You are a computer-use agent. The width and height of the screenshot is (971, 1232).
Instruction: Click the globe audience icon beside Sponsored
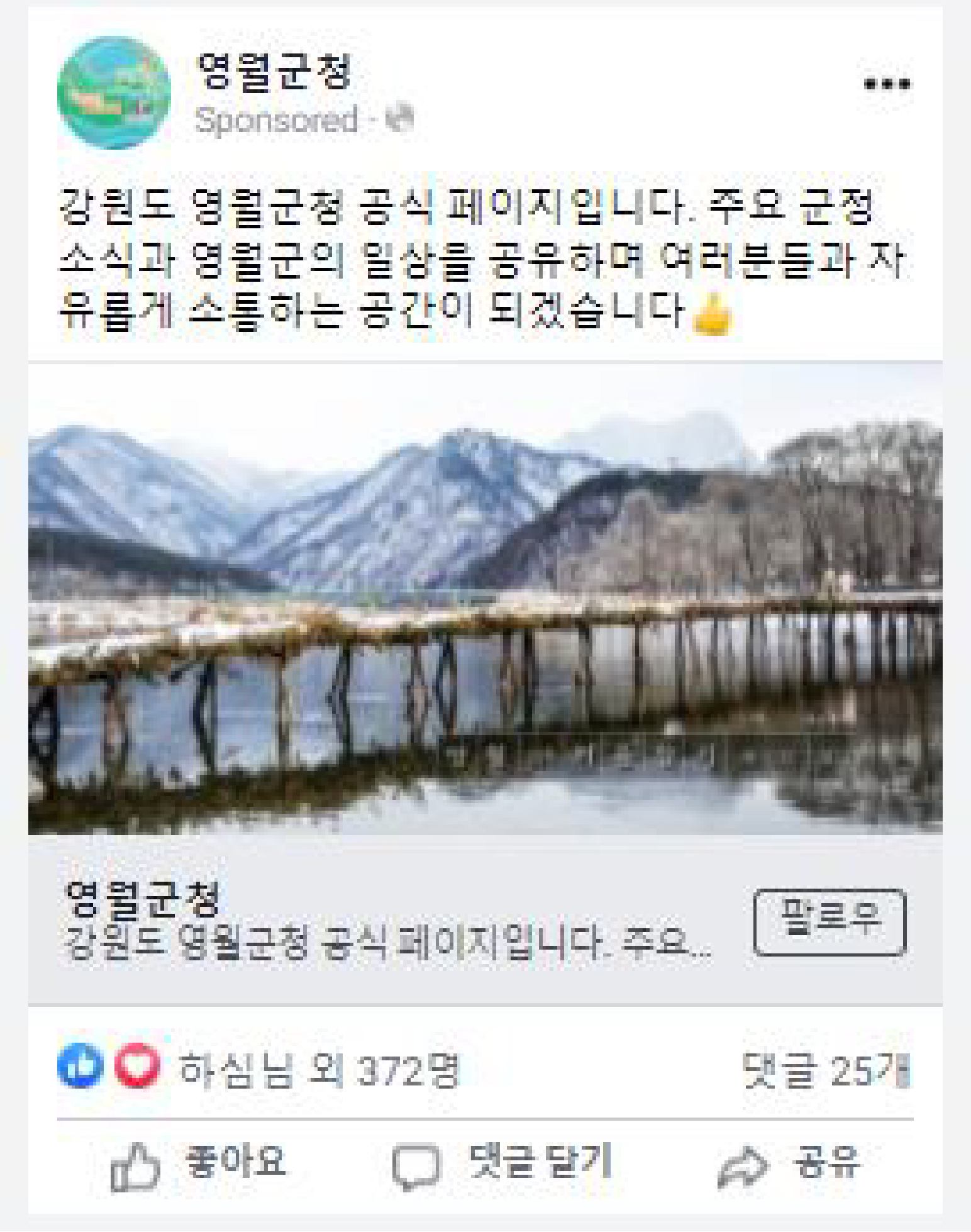pos(399,118)
